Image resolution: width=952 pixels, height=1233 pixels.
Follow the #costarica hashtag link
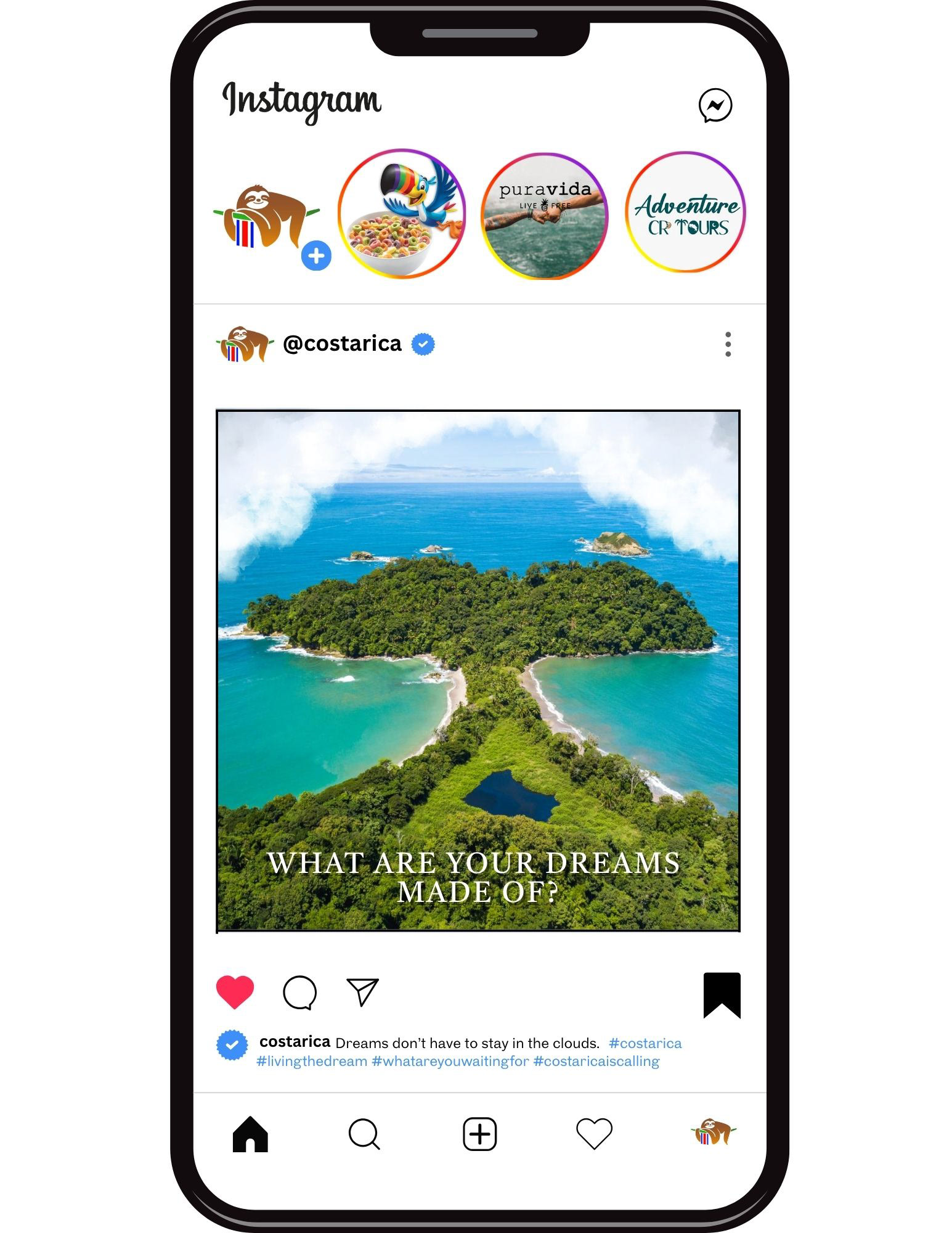point(645,1043)
